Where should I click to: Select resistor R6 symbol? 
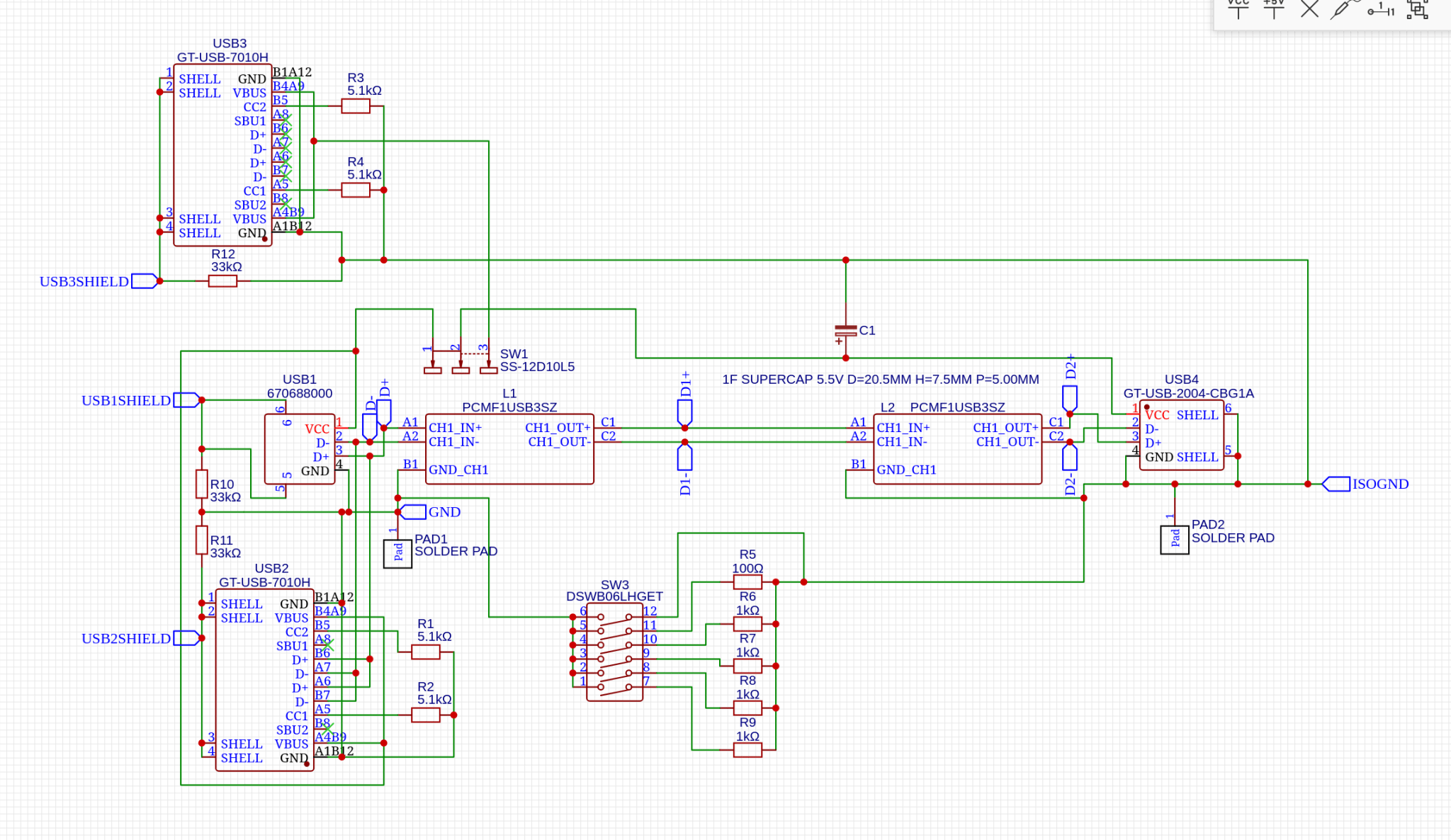click(747, 624)
